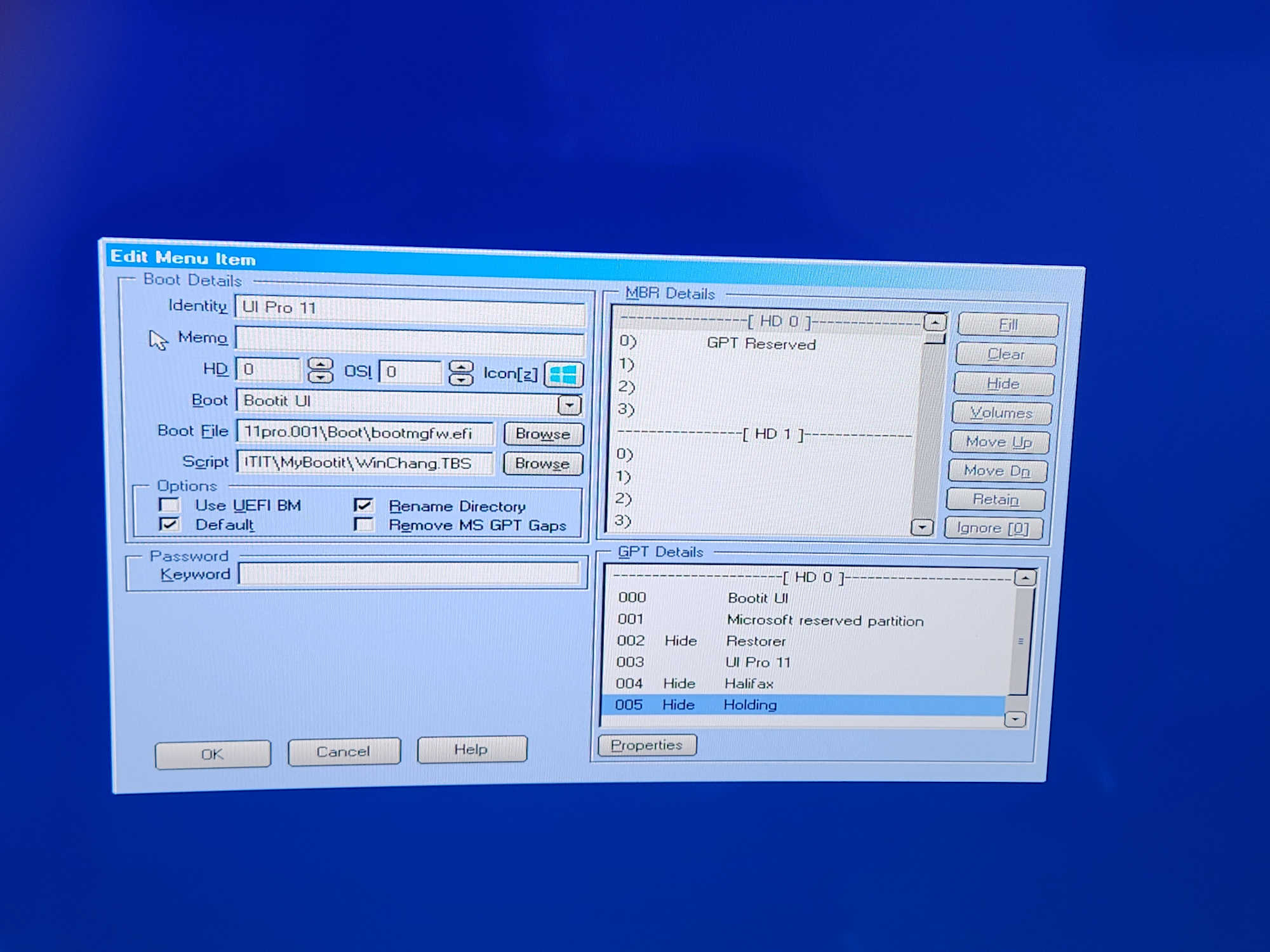The image size is (1270, 952).
Task: Click the Retain button
Action: pyautogui.click(x=995, y=499)
